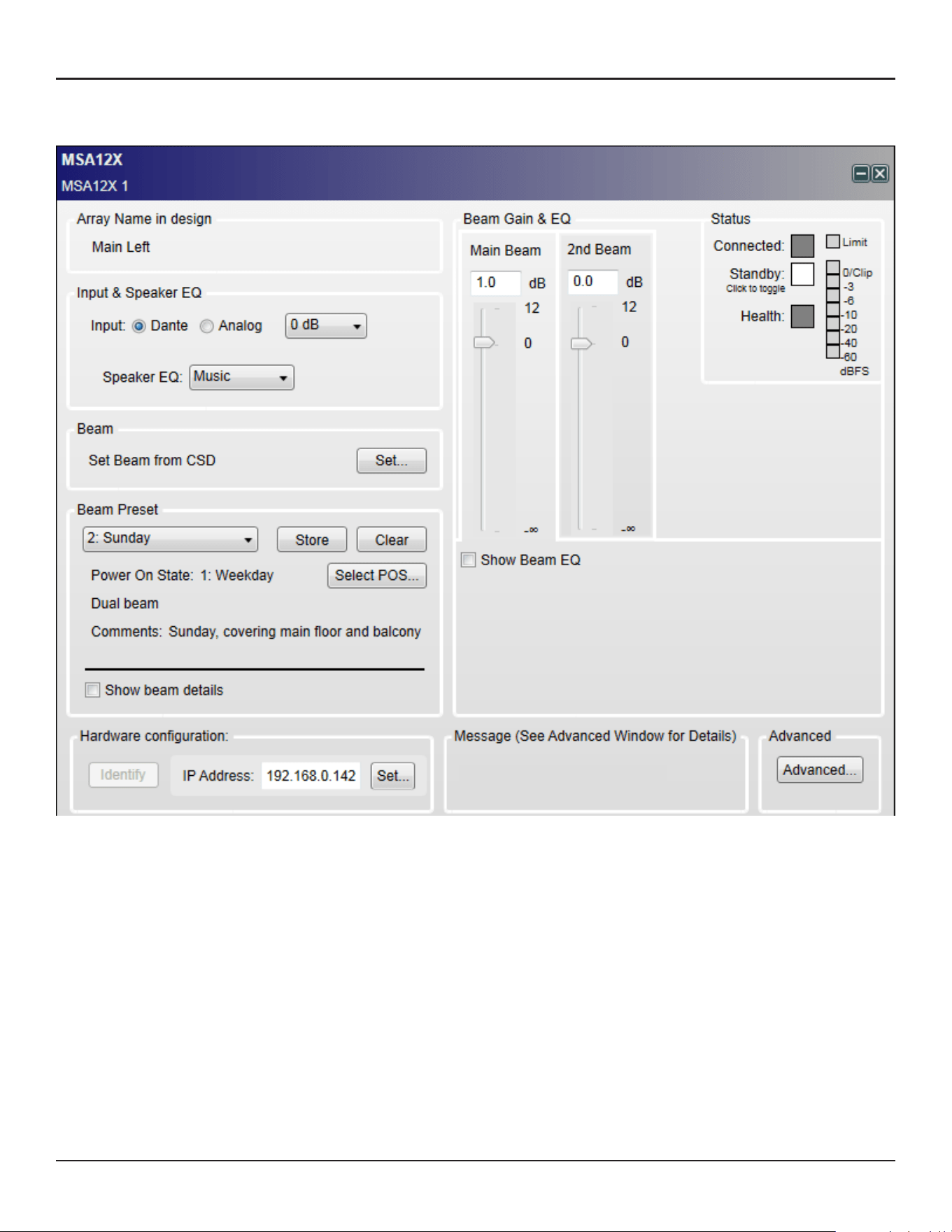Select Analog input radio button

(x=206, y=326)
